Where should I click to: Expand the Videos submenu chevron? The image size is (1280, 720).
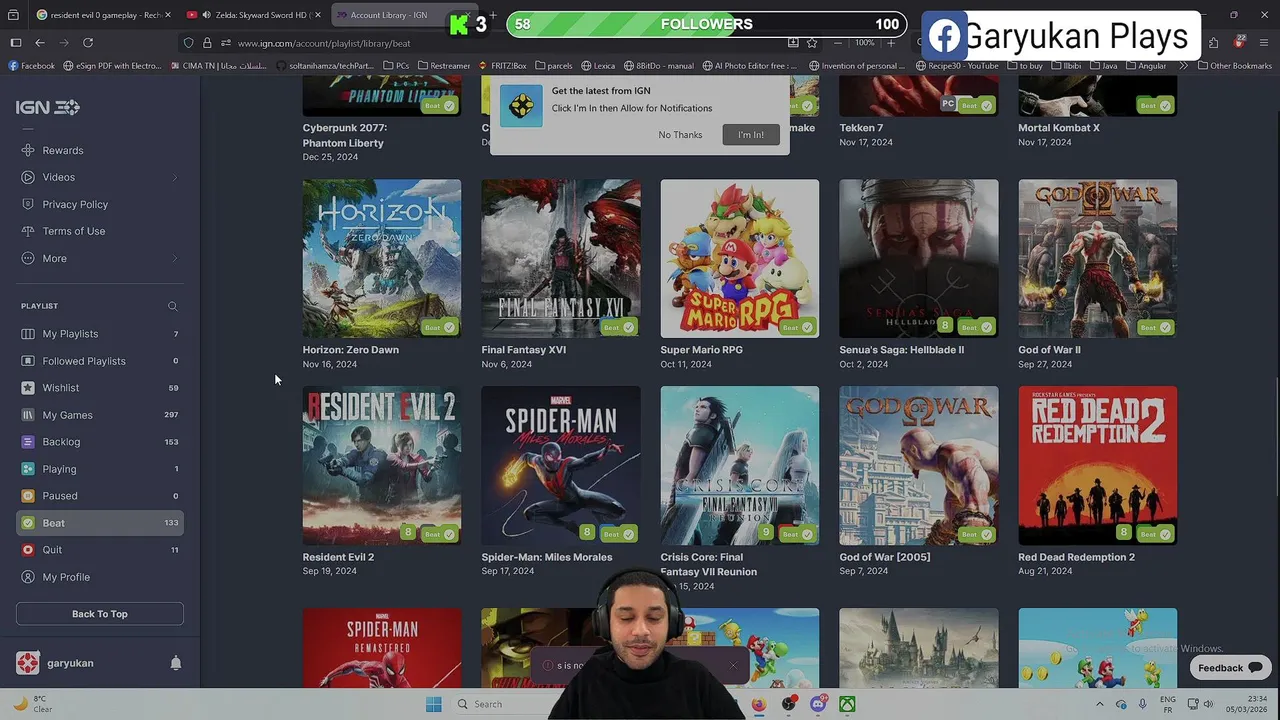click(x=174, y=178)
